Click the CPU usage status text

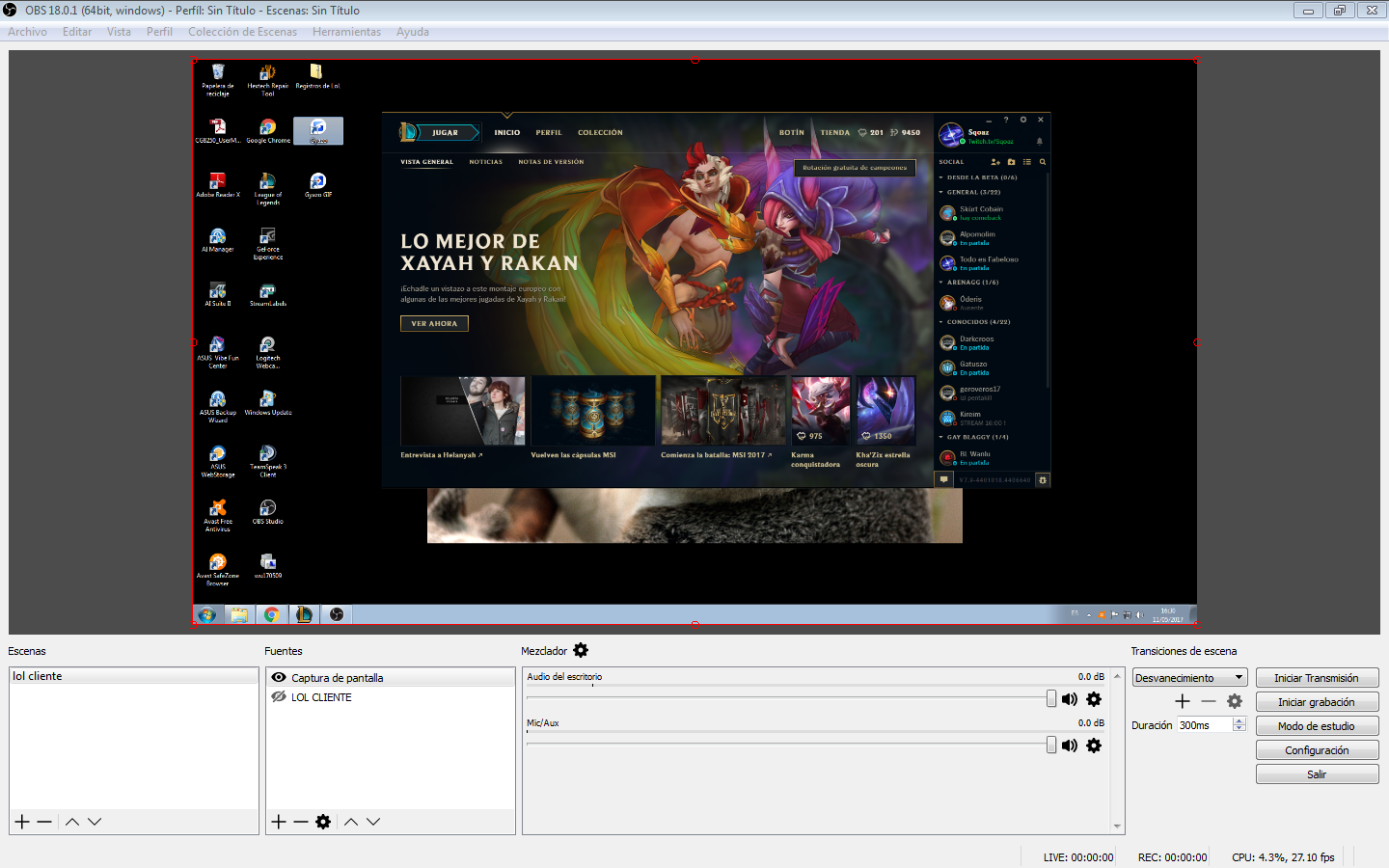click(1283, 857)
